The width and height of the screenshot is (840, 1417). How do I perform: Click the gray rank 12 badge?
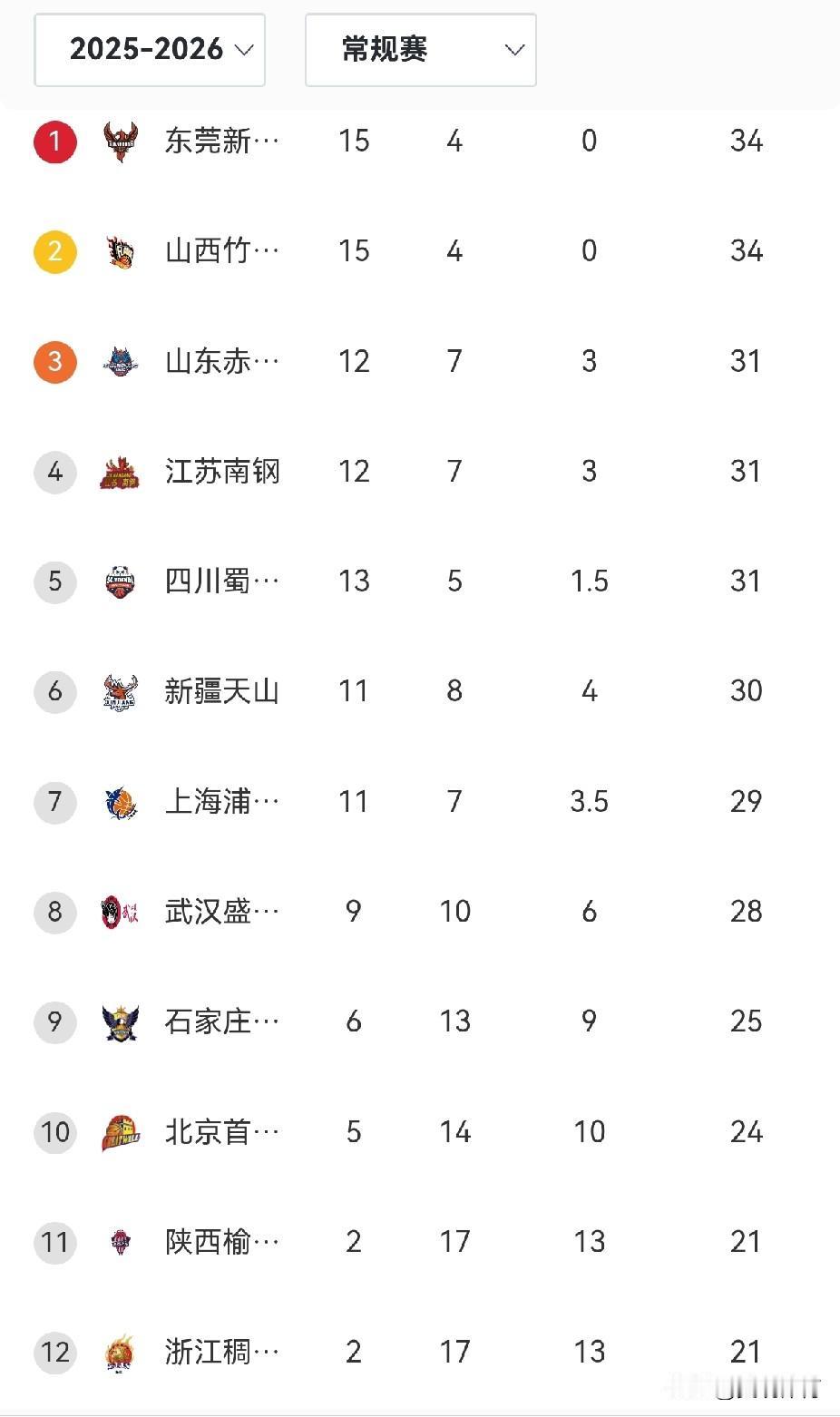pyautogui.click(x=55, y=1353)
